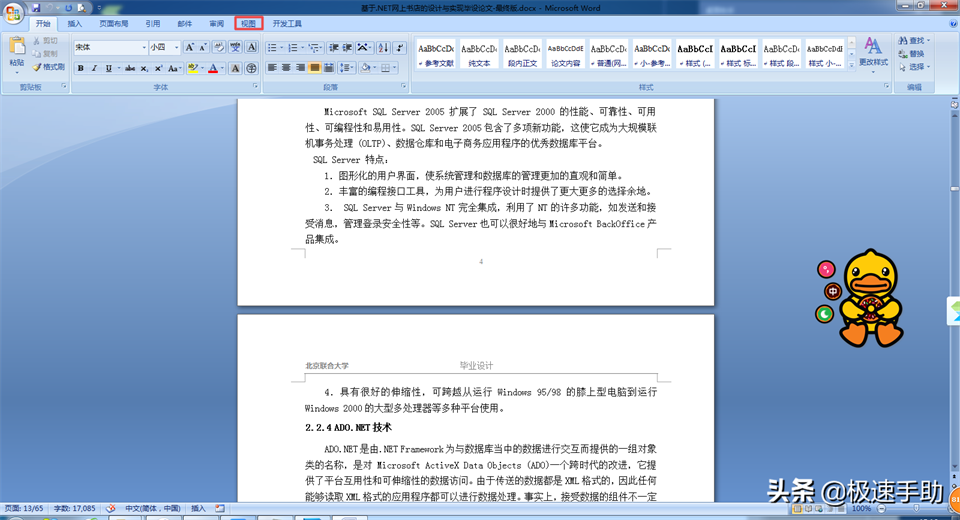This screenshot has width=960, height=520.
Task: Apply strikethrough formatting
Action: click(x=129, y=68)
